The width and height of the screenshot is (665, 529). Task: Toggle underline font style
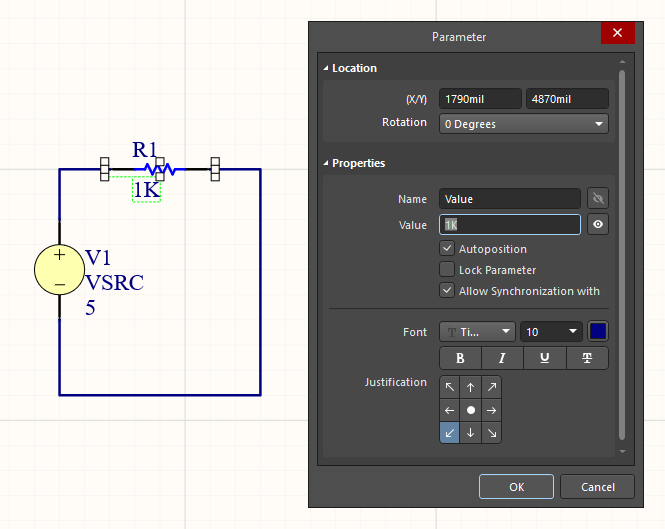[545, 358]
